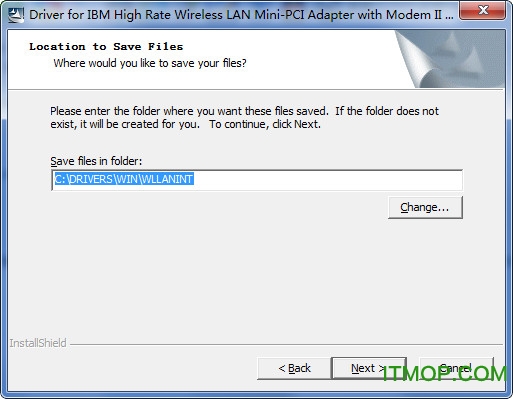The width and height of the screenshot is (513, 399).
Task: Click the InstallShield label
Action: pyautogui.click(x=38, y=343)
